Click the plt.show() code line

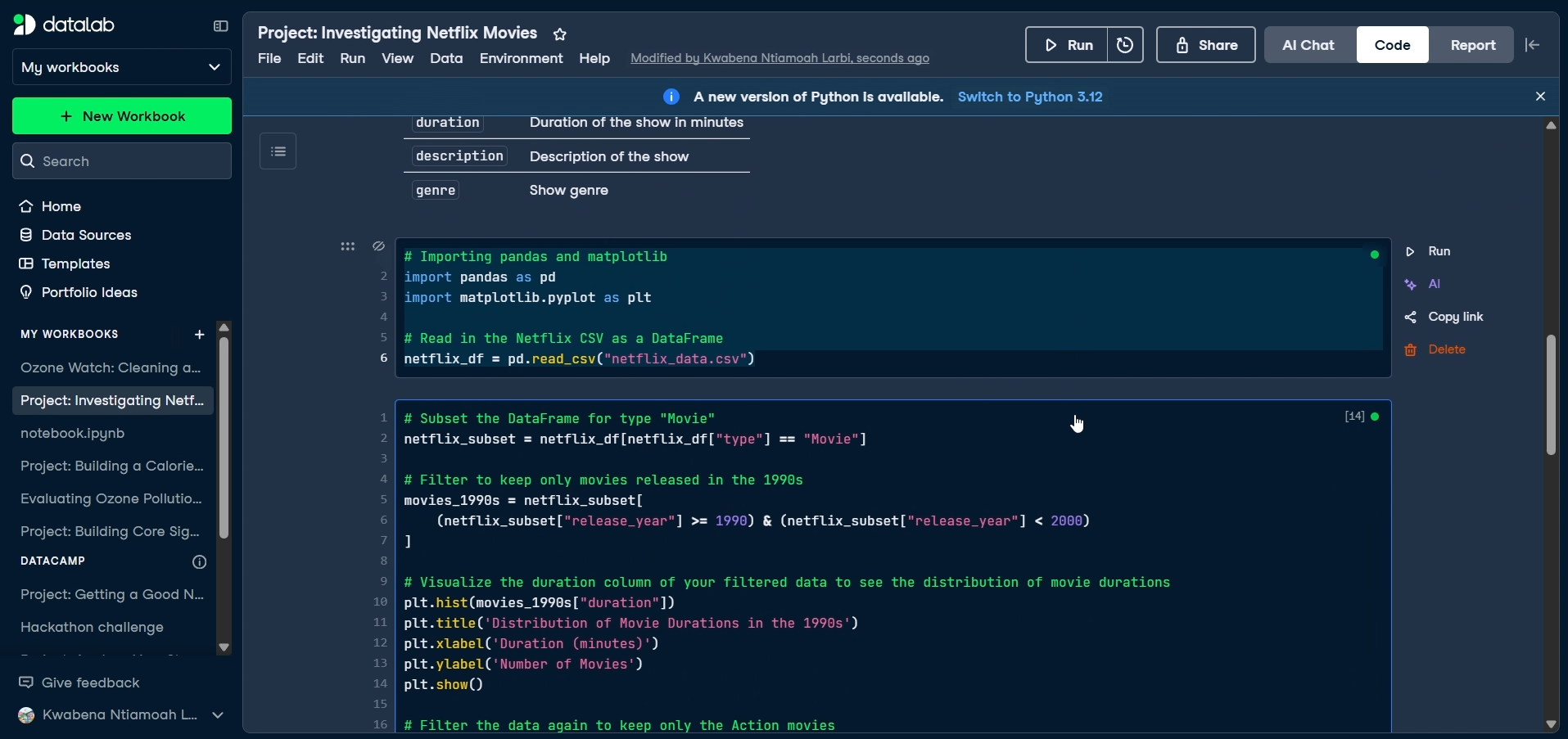(x=445, y=685)
